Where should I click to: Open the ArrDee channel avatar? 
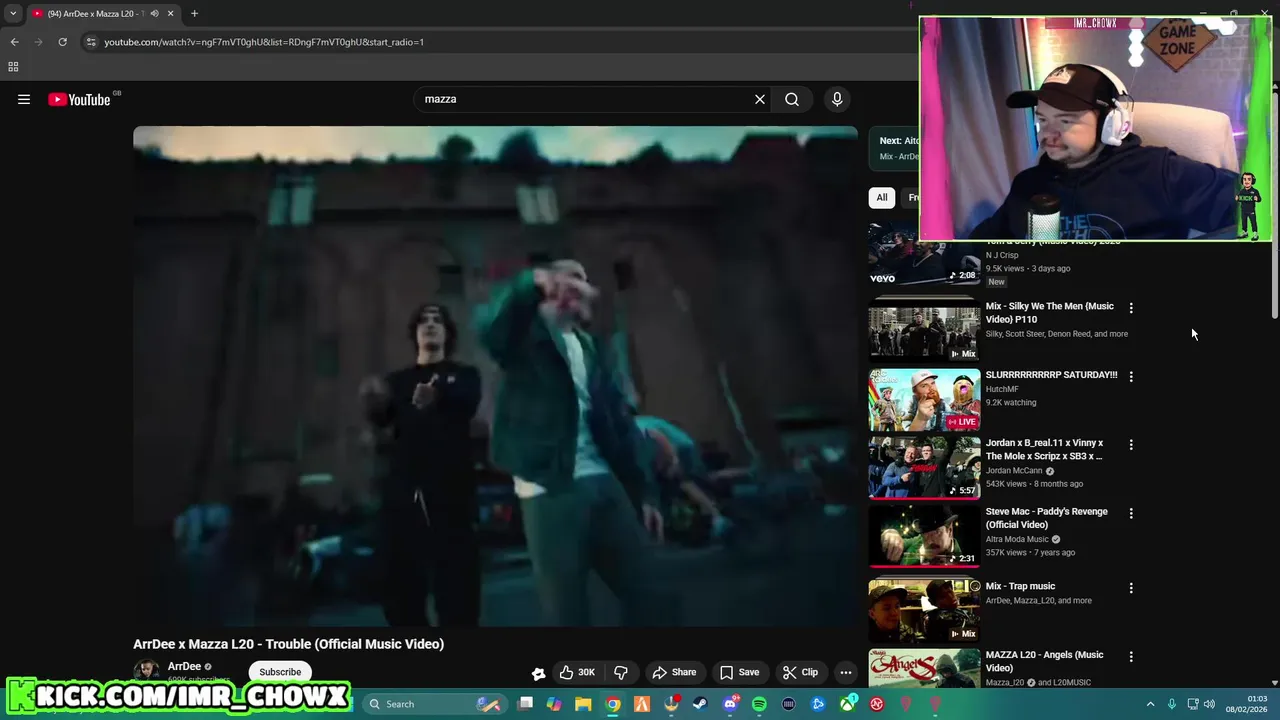pyautogui.click(x=147, y=671)
